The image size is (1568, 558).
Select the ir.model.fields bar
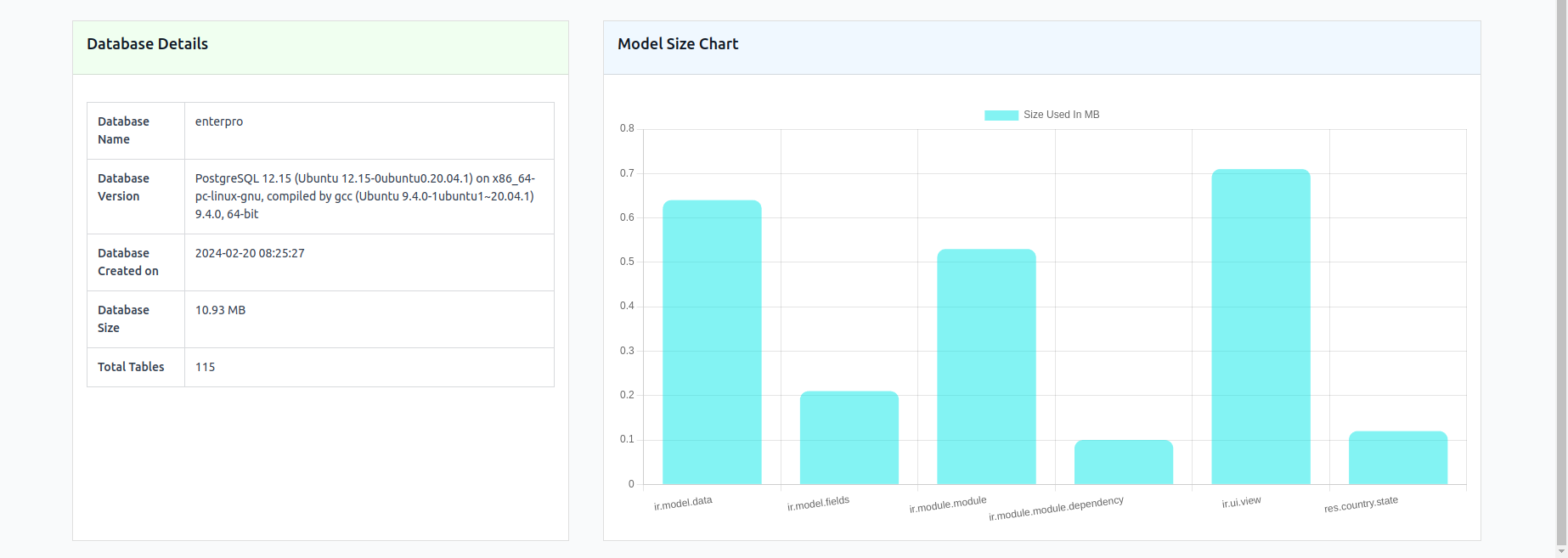(x=849, y=437)
